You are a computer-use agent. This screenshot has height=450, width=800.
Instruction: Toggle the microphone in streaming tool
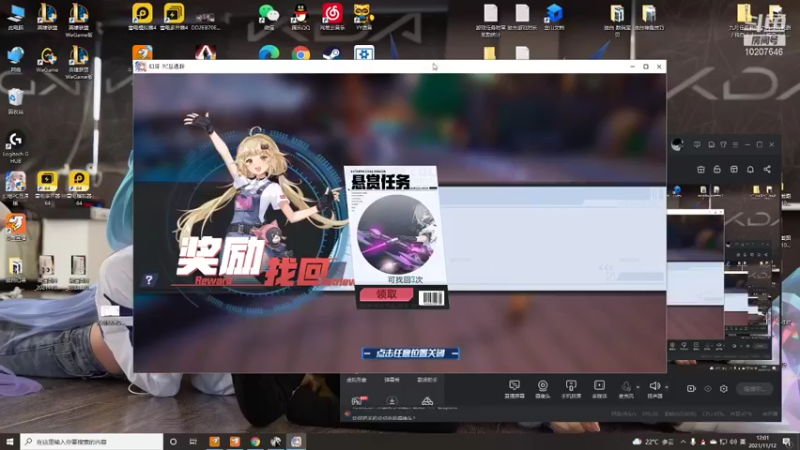click(x=626, y=388)
